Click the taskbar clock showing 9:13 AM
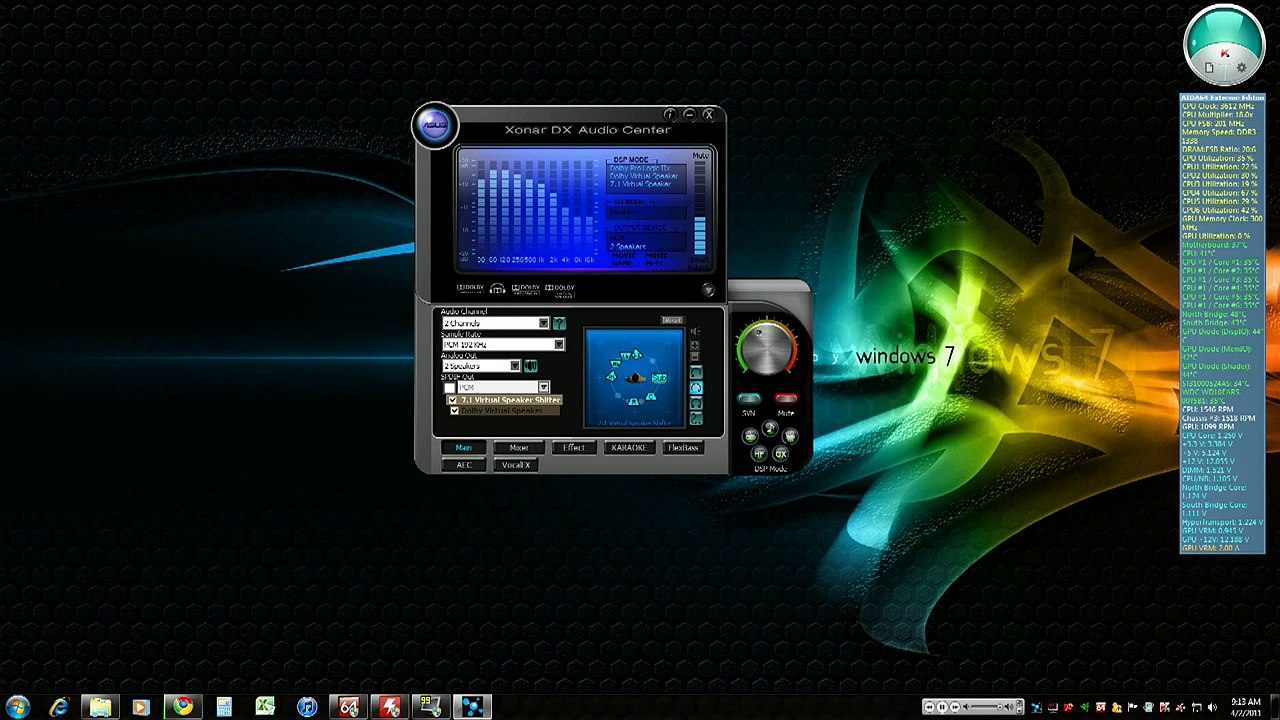Viewport: 1280px width, 720px height. click(1246, 708)
